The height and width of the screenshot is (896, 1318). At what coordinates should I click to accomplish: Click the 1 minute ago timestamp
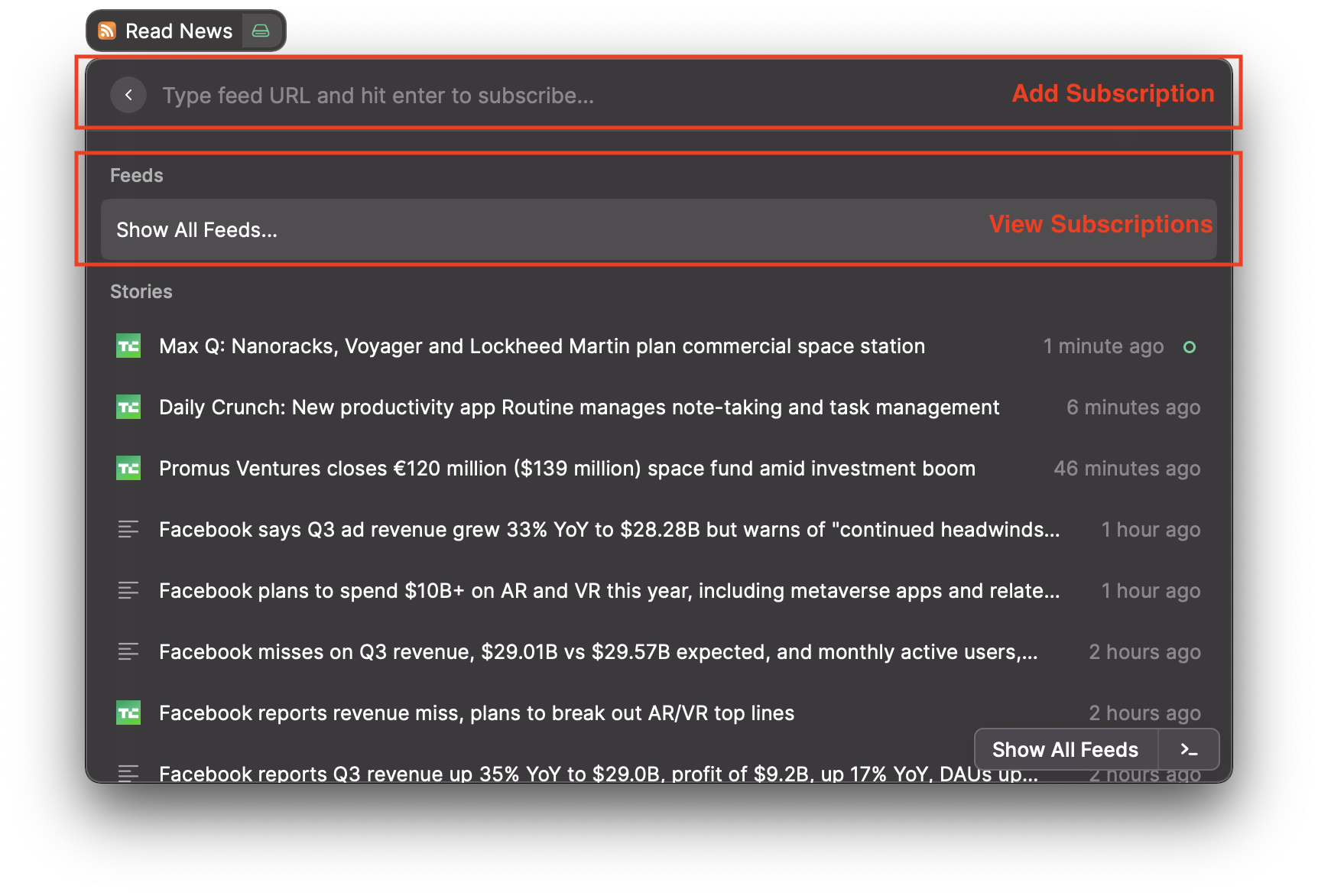coord(1103,346)
